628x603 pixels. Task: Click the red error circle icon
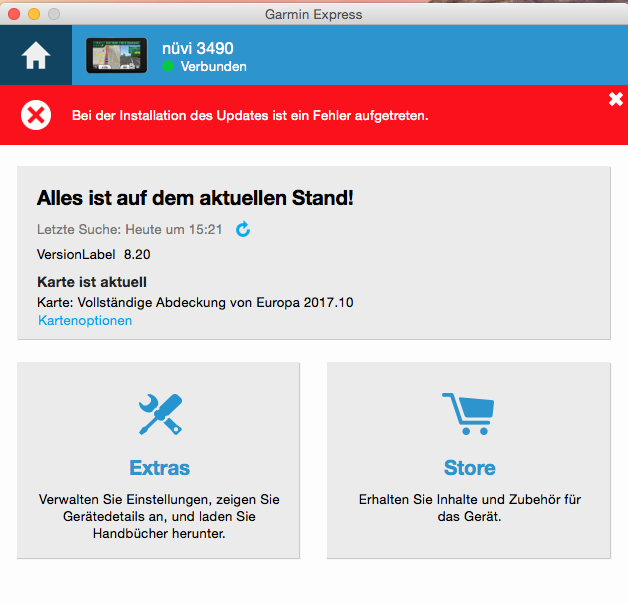coord(36,116)
